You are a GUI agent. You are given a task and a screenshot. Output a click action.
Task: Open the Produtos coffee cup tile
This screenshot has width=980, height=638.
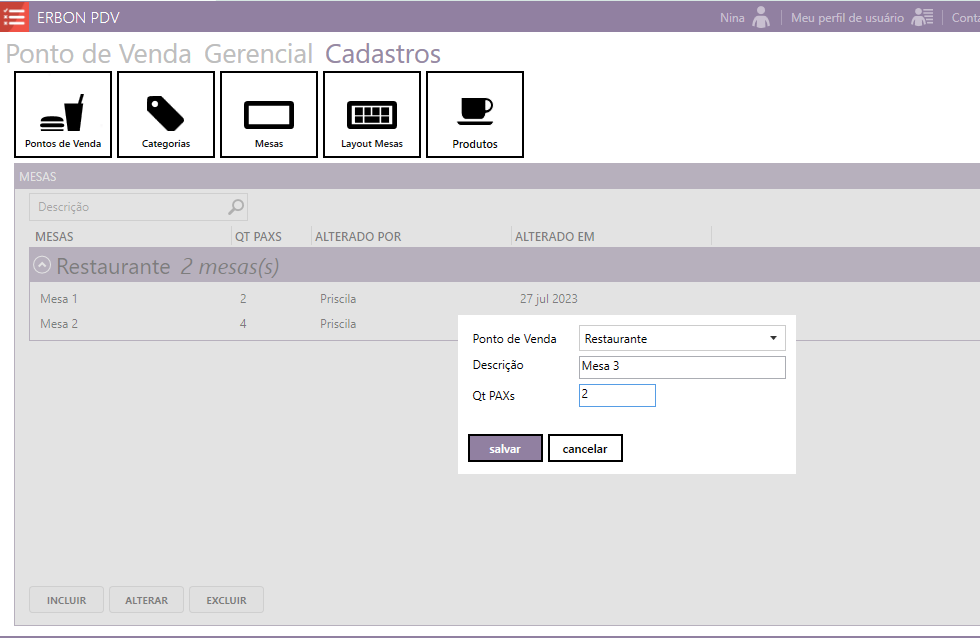[x=475, y=115]
